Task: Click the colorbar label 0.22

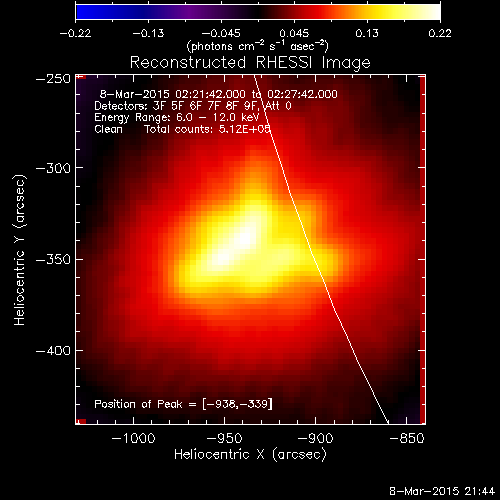Action: click(440, 33)
